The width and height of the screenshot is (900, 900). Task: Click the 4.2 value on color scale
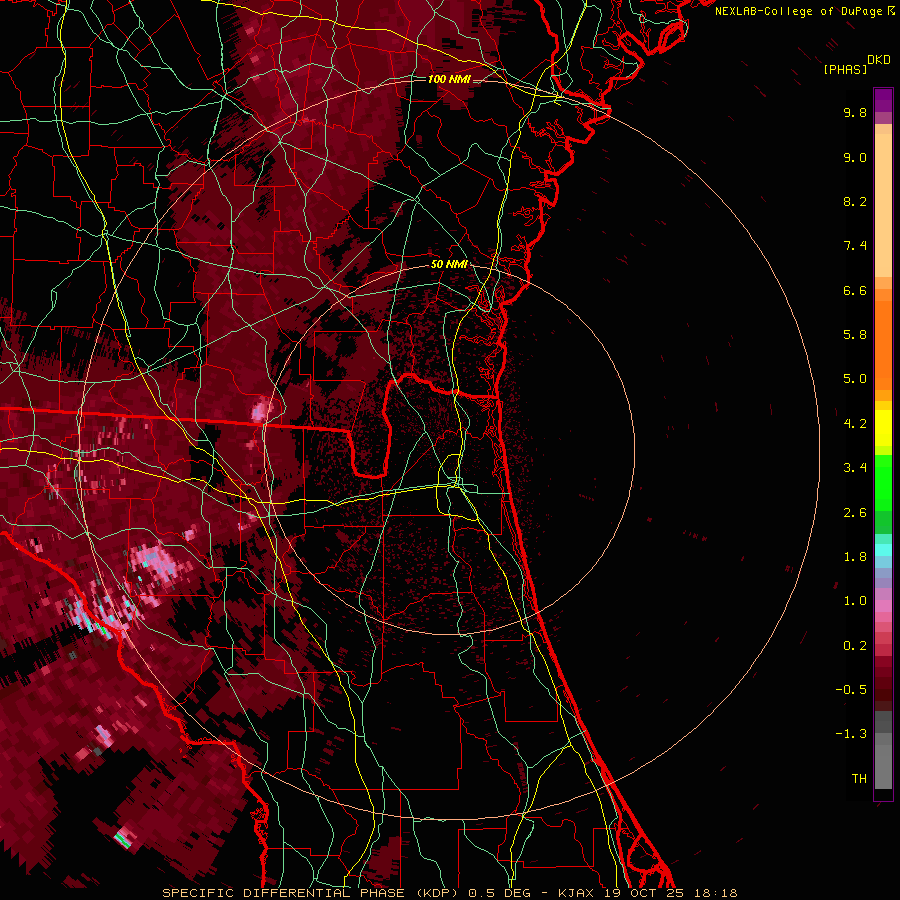point(855,424)
